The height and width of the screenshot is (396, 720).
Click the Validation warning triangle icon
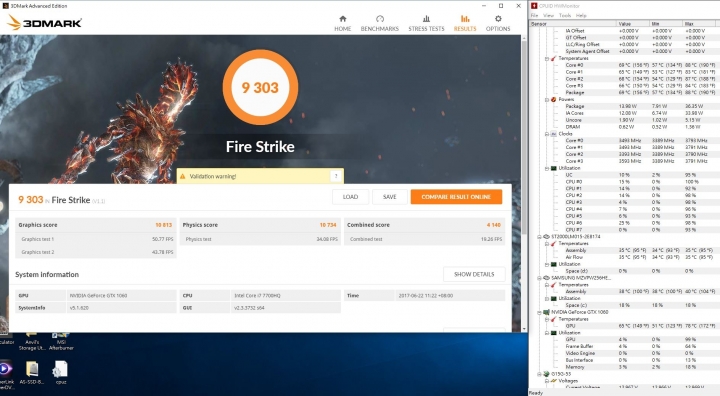[183, 176]
